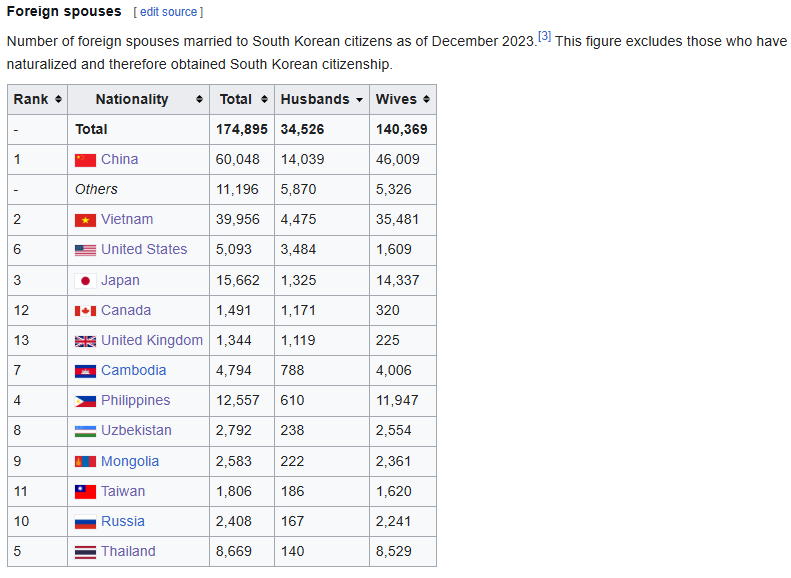Click Philippines total value 12,557

[238, 400]
